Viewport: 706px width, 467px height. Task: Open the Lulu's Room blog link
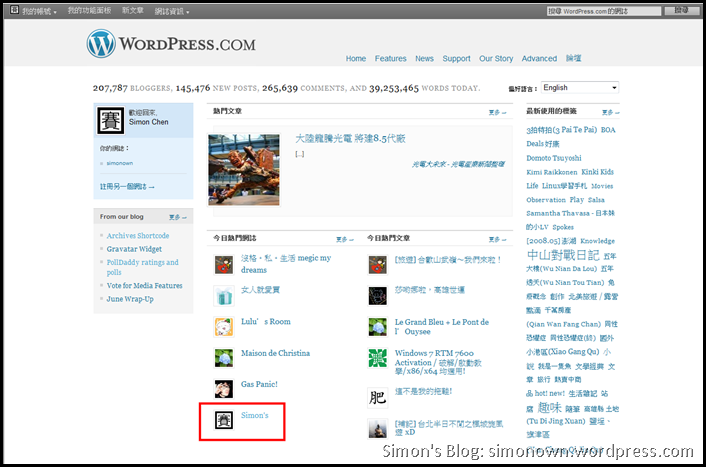266,322
